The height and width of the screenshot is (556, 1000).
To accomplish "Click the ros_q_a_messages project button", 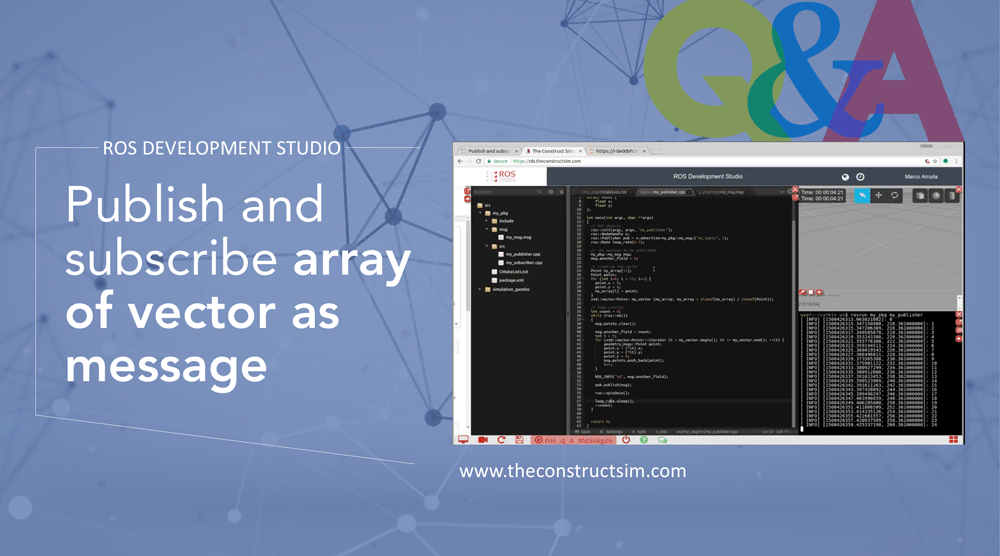I will tap(573, 440).
